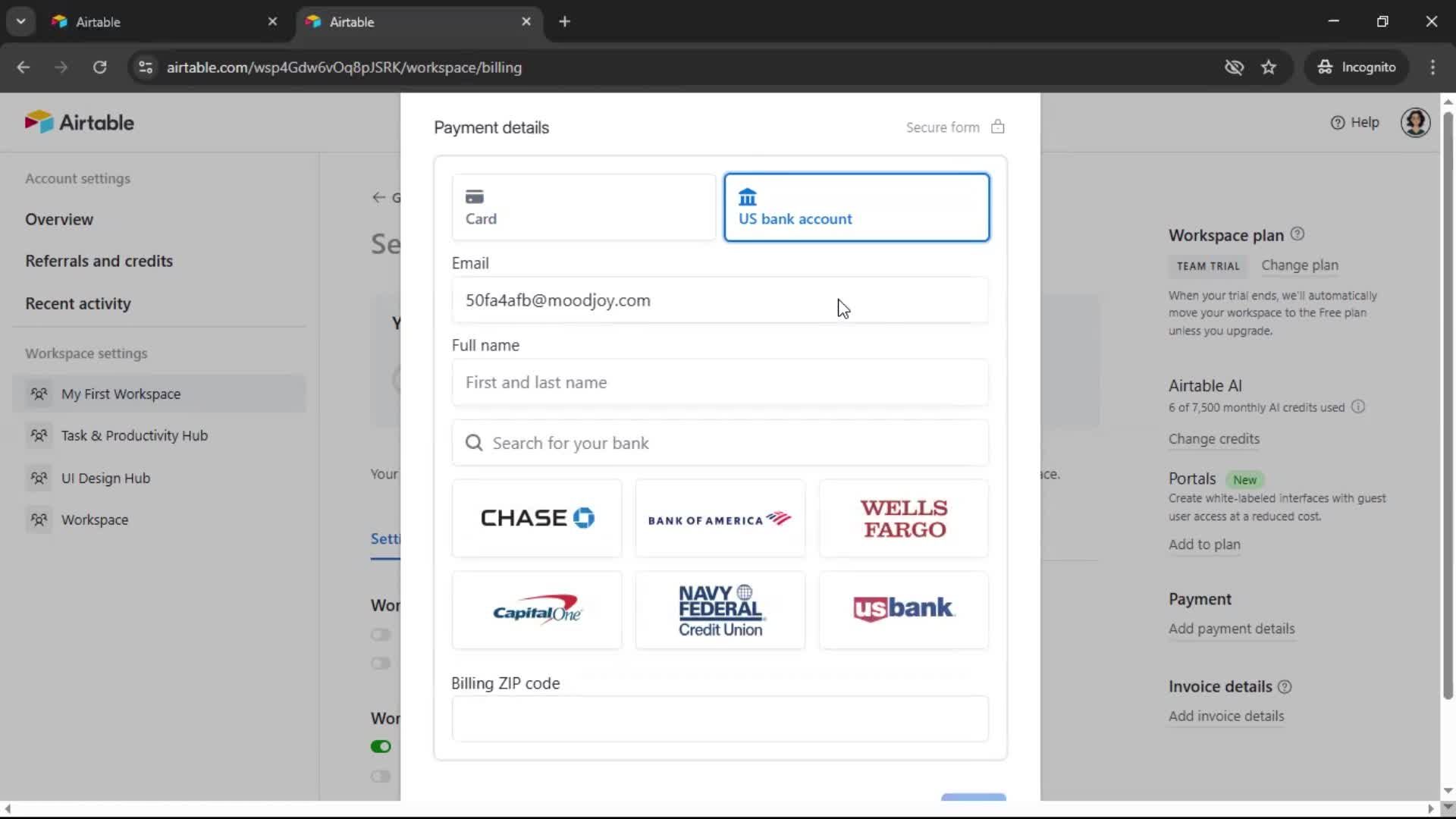The width and height of the screenshot is (1456, 819).
Task: Click the back arrow behind the dialog
Action: (x=378, y=198)
